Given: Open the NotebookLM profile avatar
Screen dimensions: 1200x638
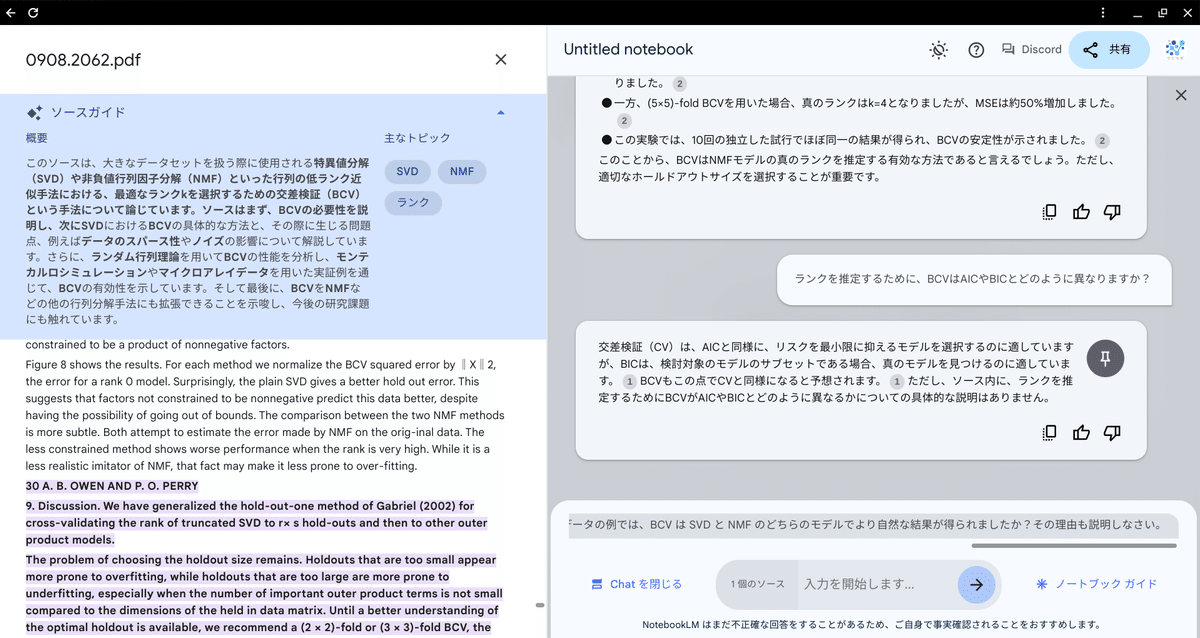Looking at the screenshot, I should 1173,48.
